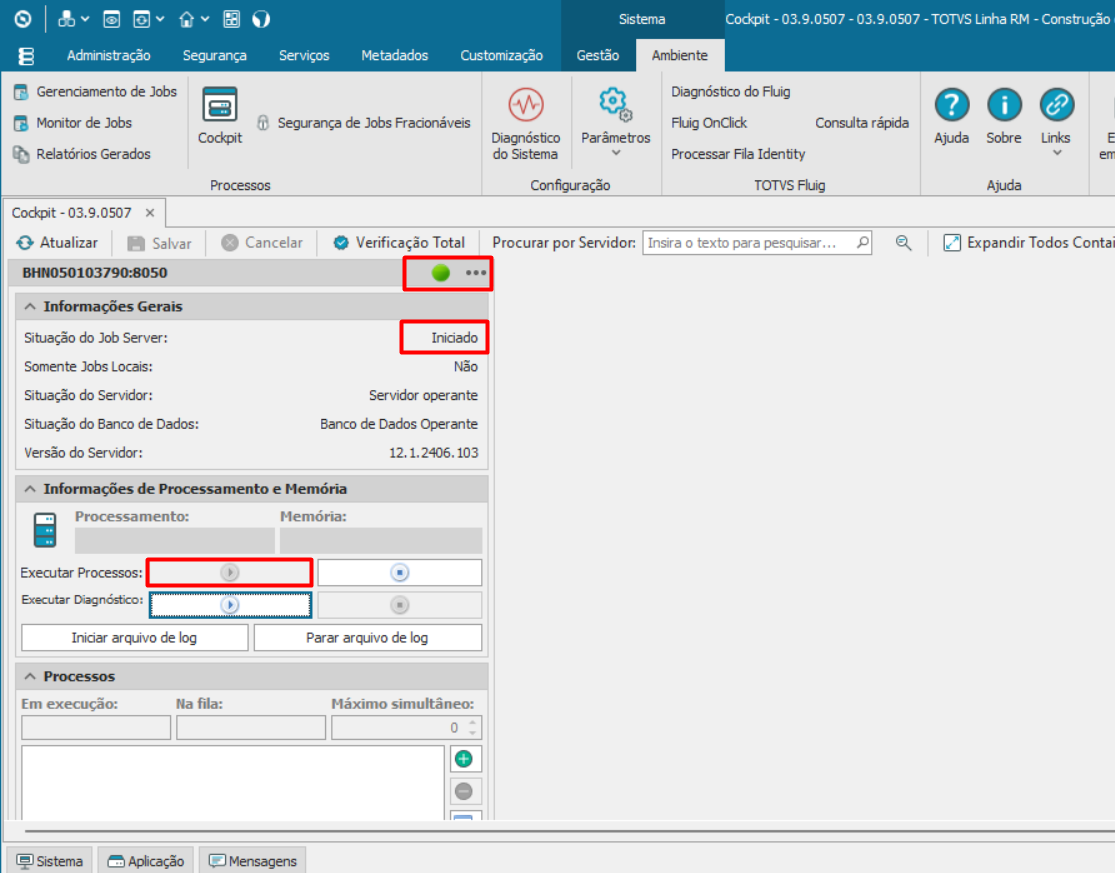This screenshot has height=873, width=1115.
Task: Open the Customização ribbon tab
Action: (501, 55)
